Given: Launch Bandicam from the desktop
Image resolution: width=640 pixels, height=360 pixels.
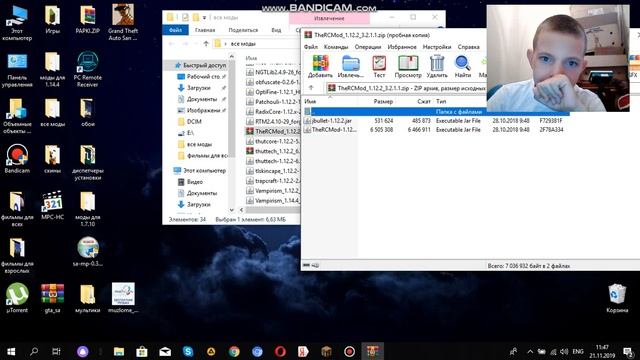Looking at the screenshot, I should pyautogui.click(x=17, y=159).
